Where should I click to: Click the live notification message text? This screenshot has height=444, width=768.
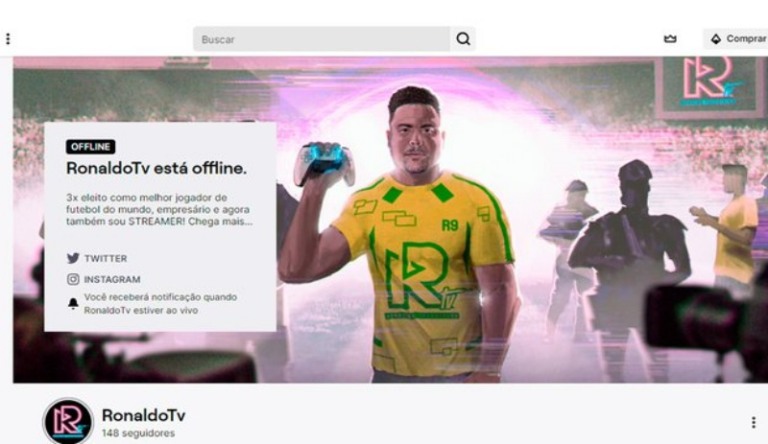(x=161, y=304)
